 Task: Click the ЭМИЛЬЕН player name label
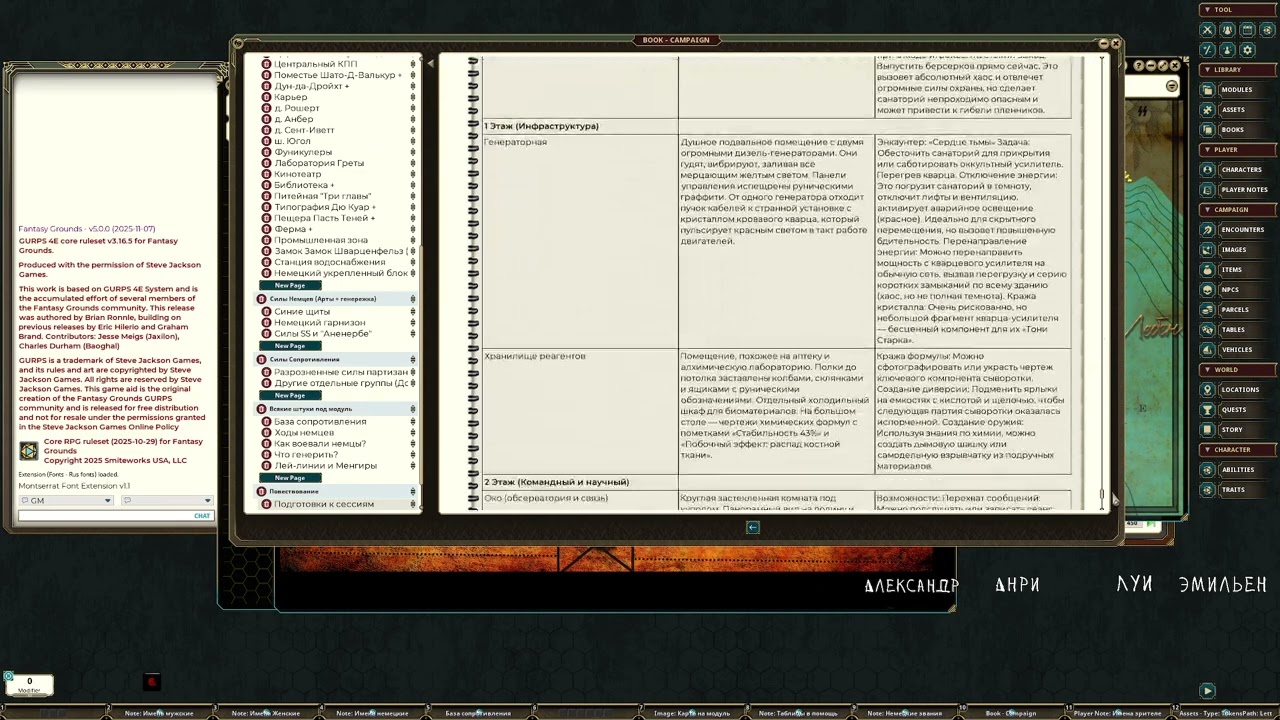pyautogui.click(x=1223, y=585)
